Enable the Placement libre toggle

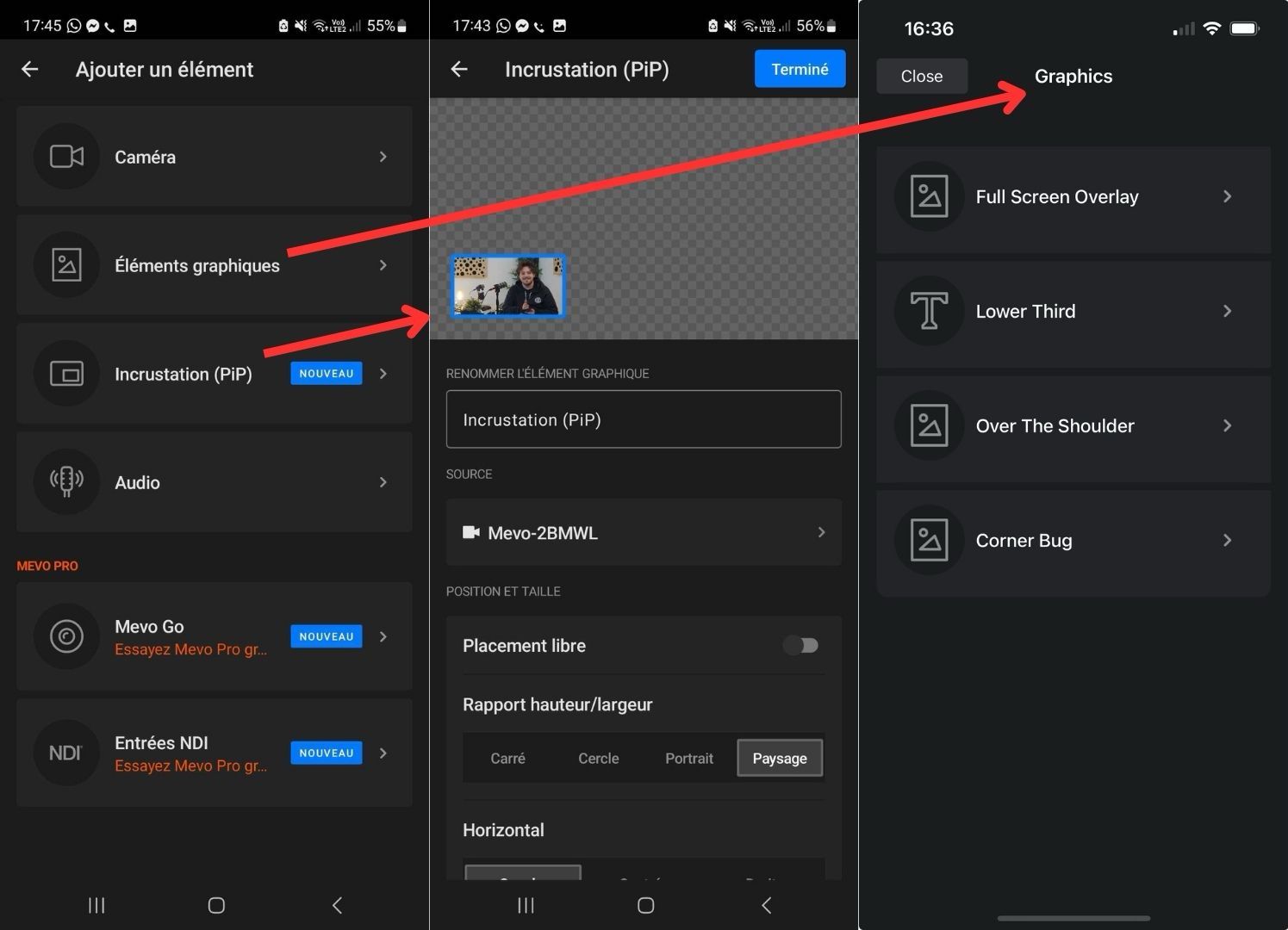click(x=800, y=645)
